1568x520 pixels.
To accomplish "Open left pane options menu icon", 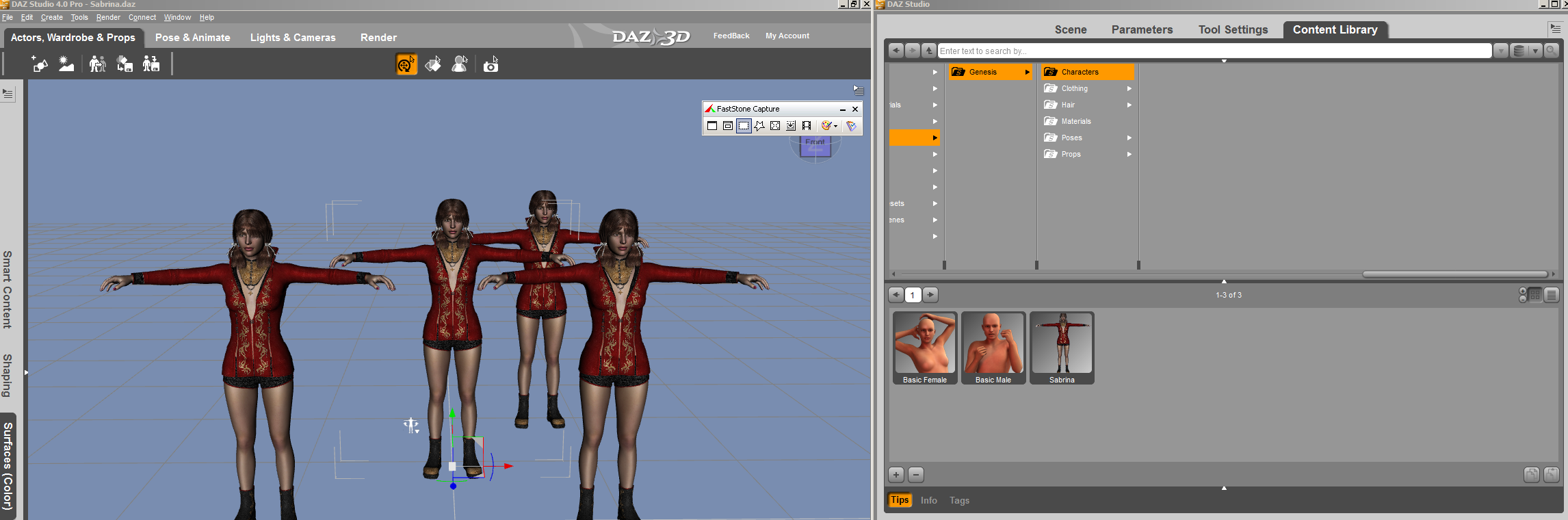I will pos(8,94).
